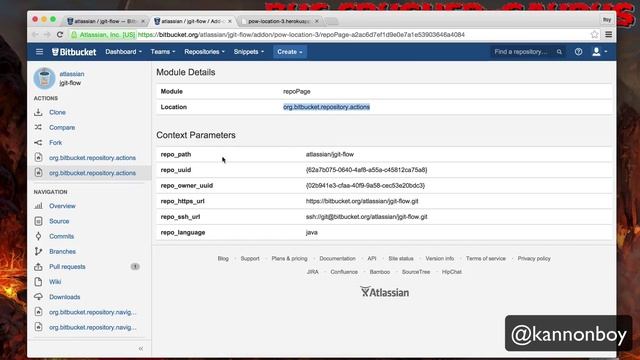
Task: Go to Source in navigation
Action: [59, 221]
